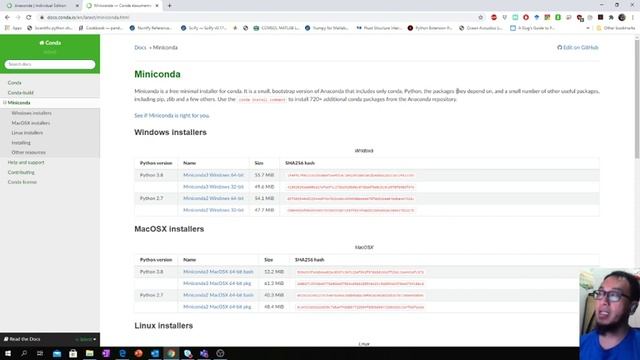
Task: Open Task View on taskbar
Action: 40,353
